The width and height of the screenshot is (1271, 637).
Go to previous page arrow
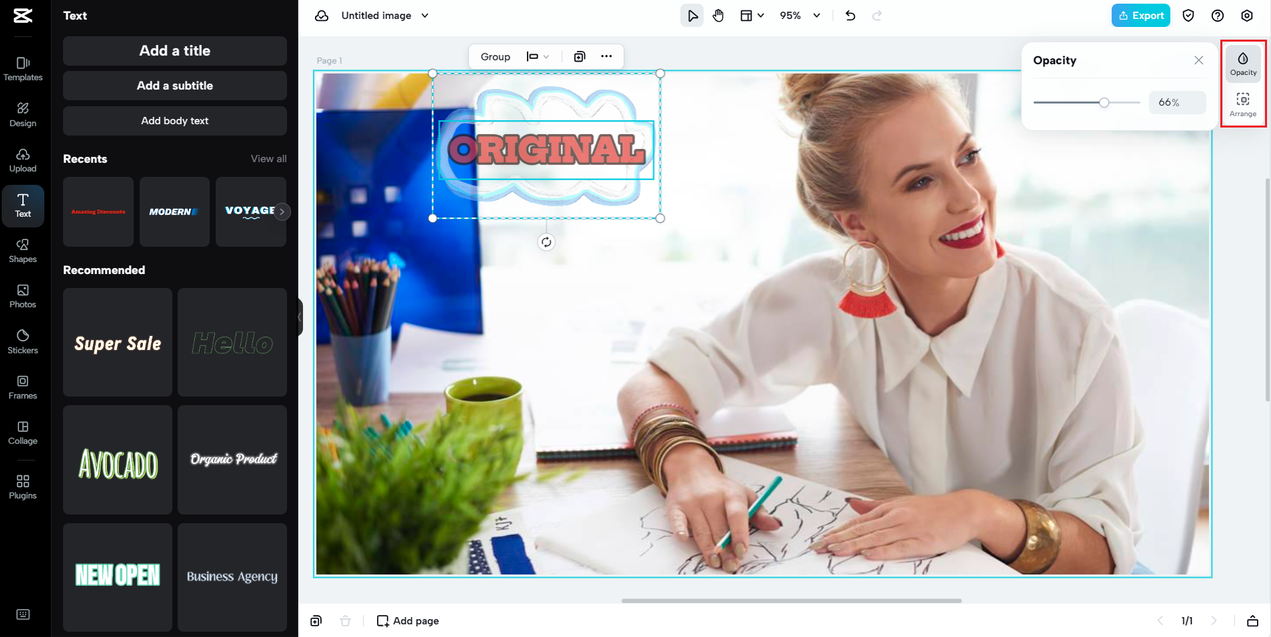tap(1160, 621)
